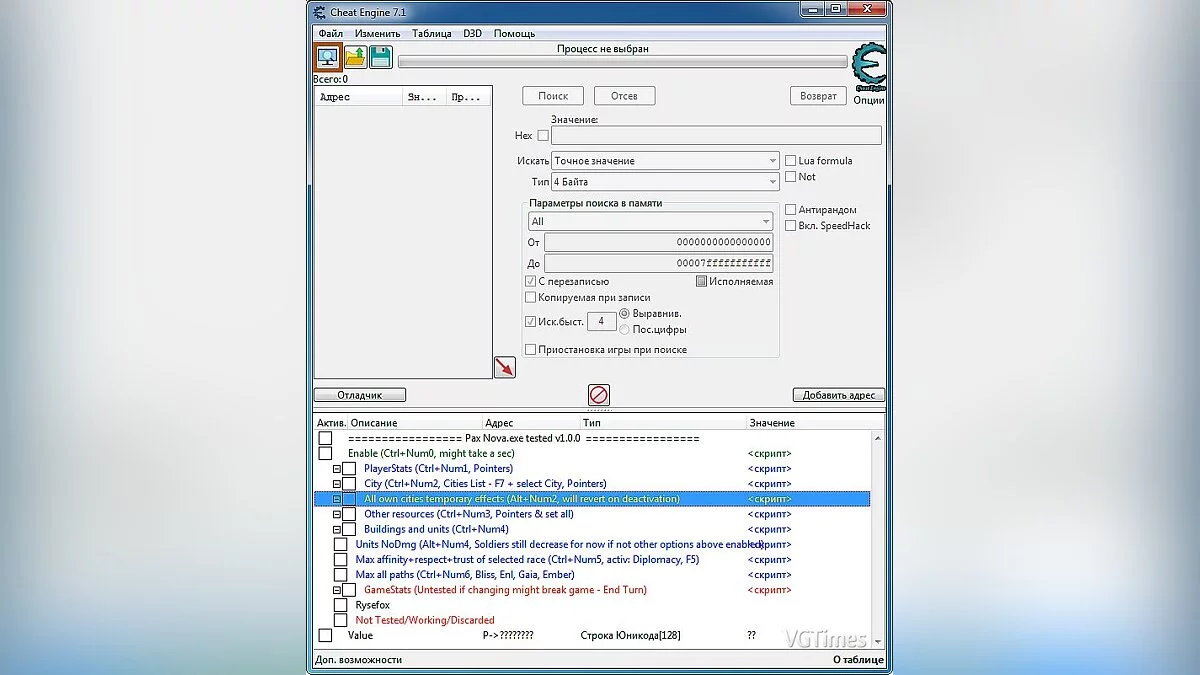Select the Пос.цифры radio button
The height and width of the screenshot is (675, 1200).
625,329
